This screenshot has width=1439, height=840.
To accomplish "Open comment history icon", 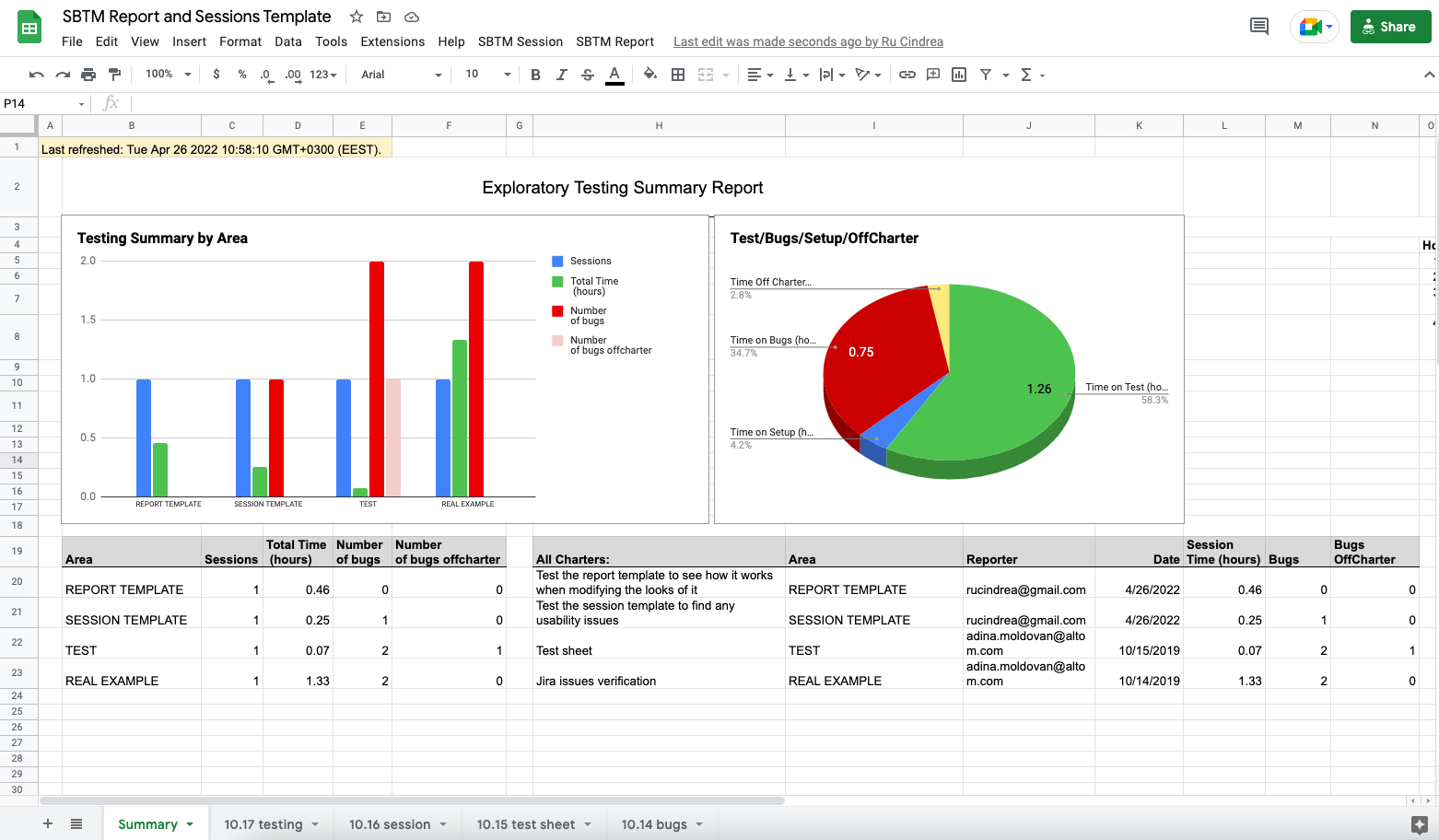I will 1258,26.
